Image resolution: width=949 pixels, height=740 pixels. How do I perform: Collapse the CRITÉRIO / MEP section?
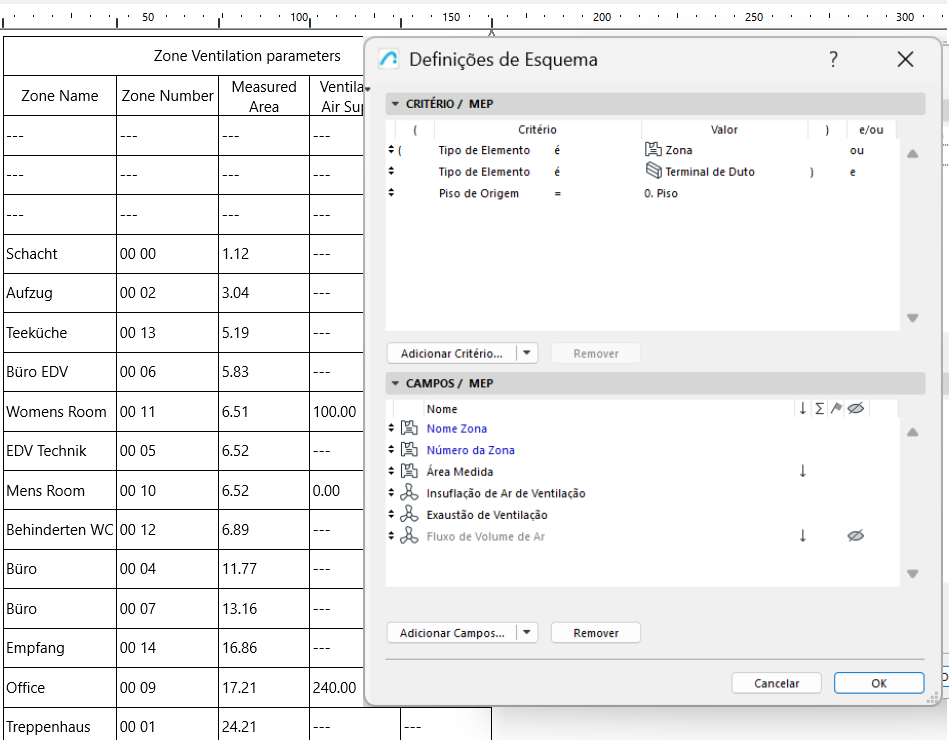coord(395,104)
